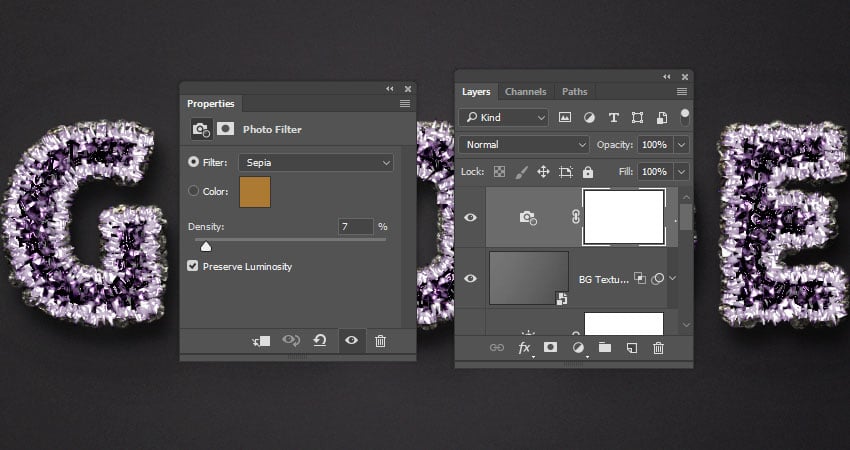Screen dimensions: 850x450
Task: Open the Opacity slider dropdown arrow
Action: tap(681, 145)
